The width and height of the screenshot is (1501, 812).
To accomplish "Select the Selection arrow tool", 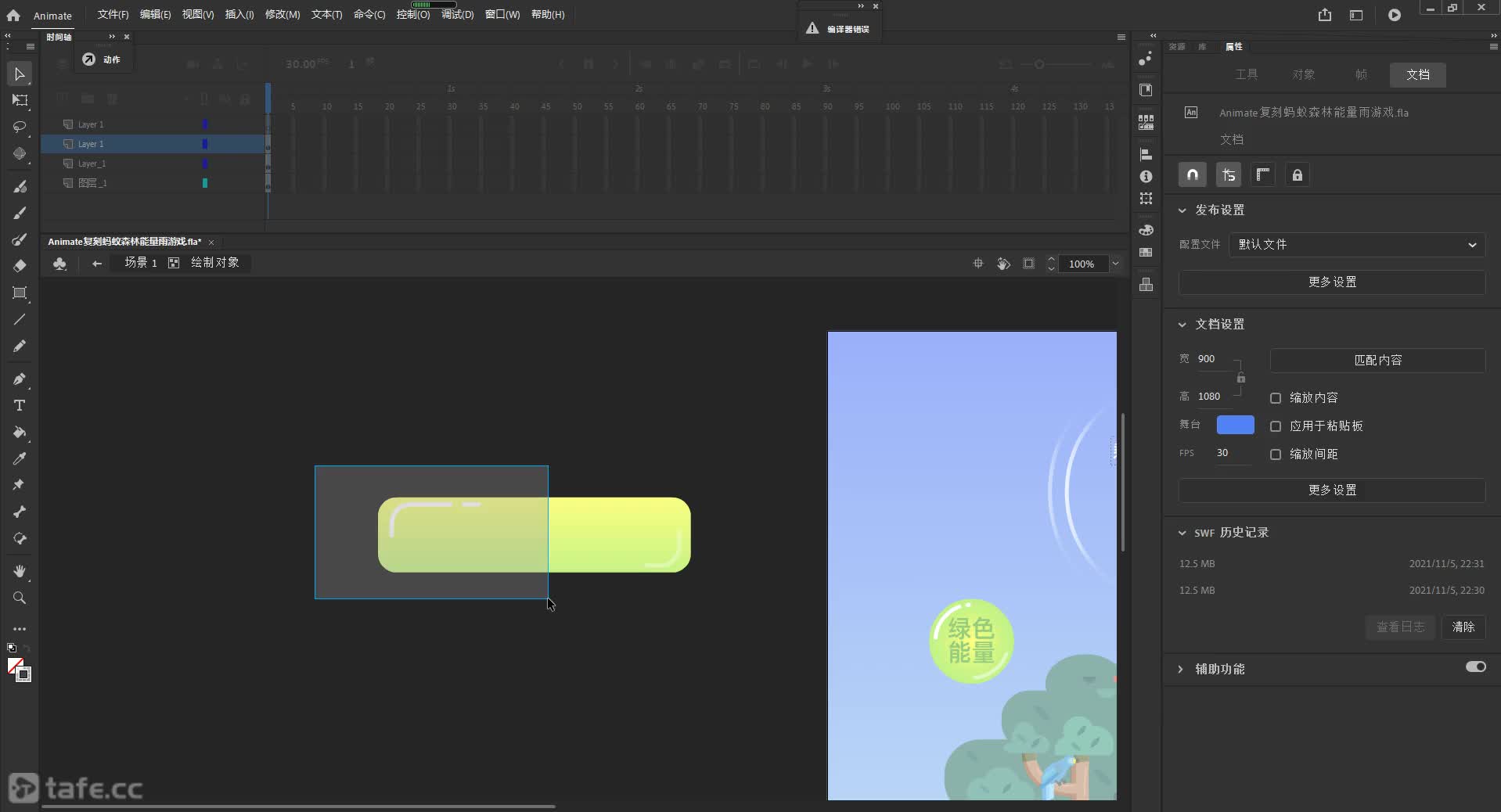I will 20,74.
